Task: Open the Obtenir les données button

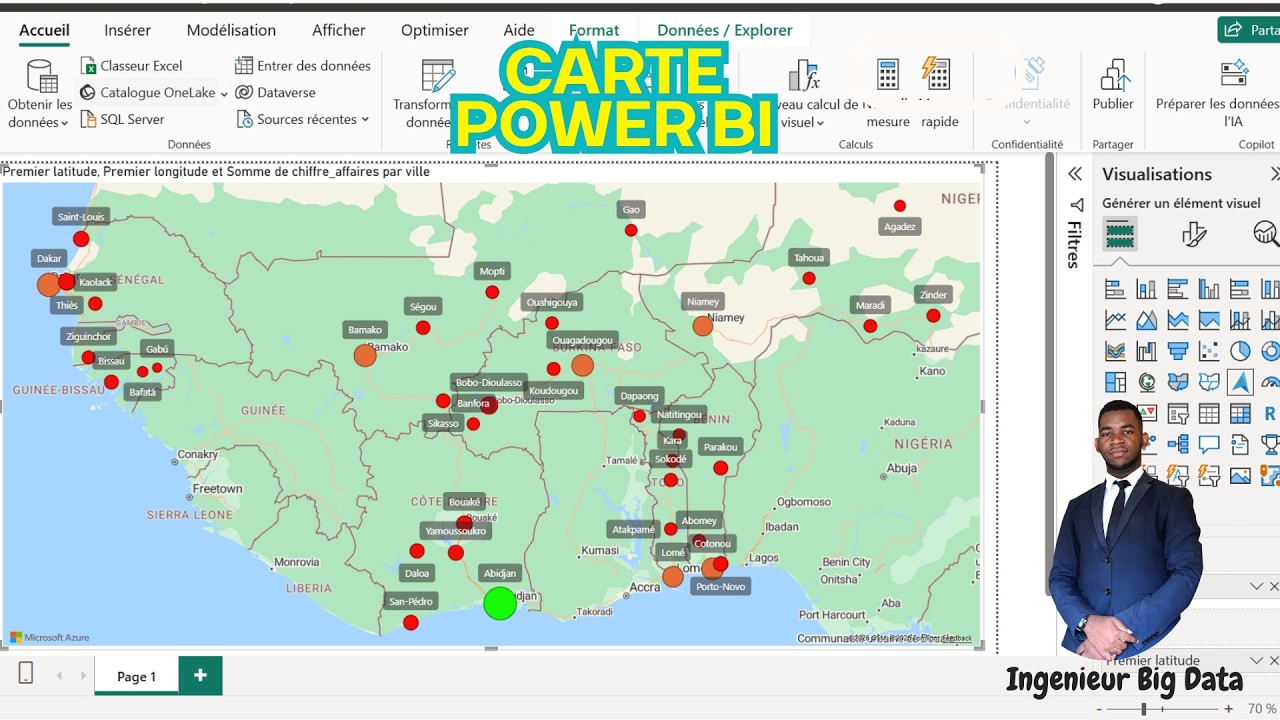Action: (x=40, y=94)
